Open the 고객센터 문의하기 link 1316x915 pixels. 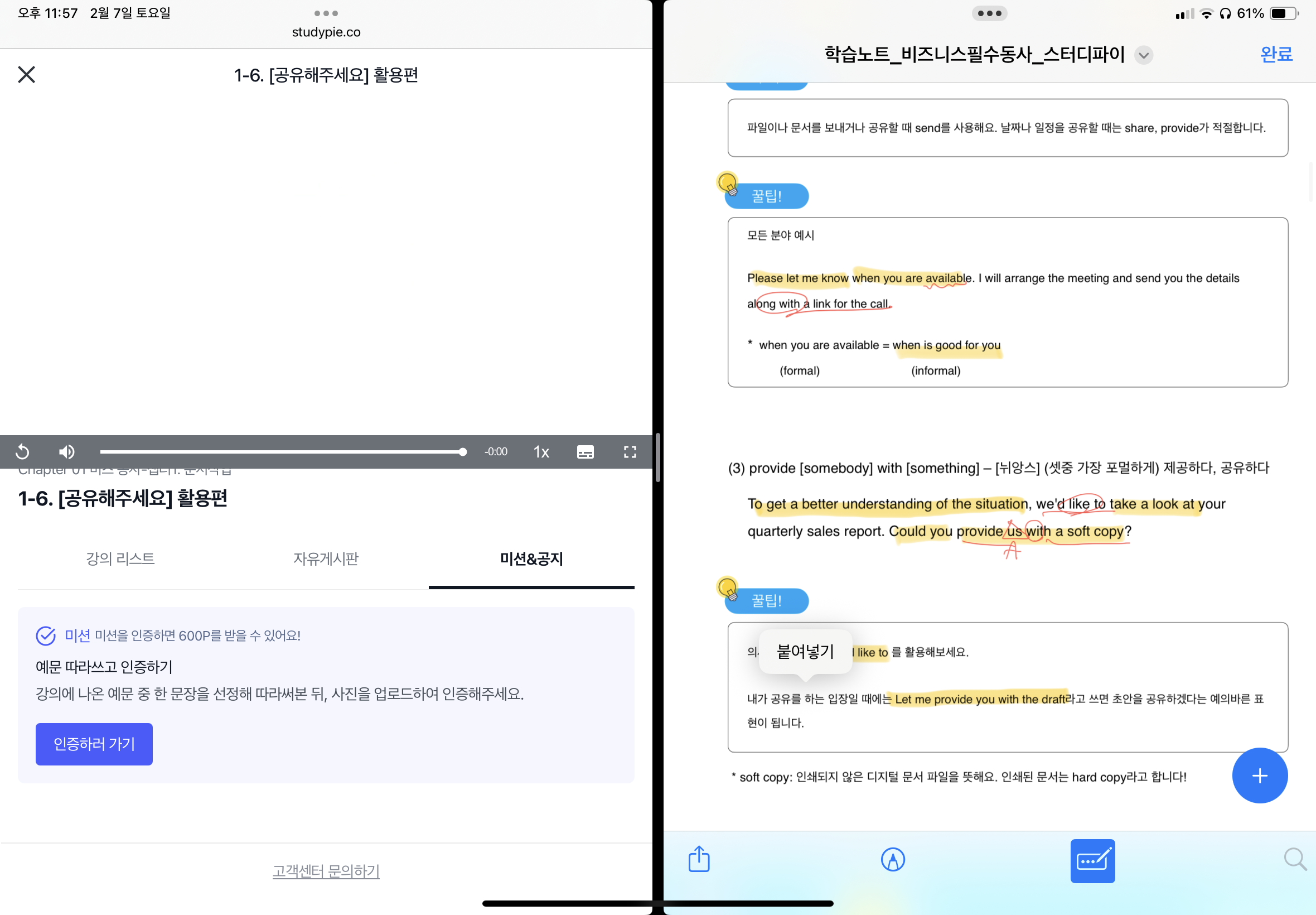tap(326, 871)
